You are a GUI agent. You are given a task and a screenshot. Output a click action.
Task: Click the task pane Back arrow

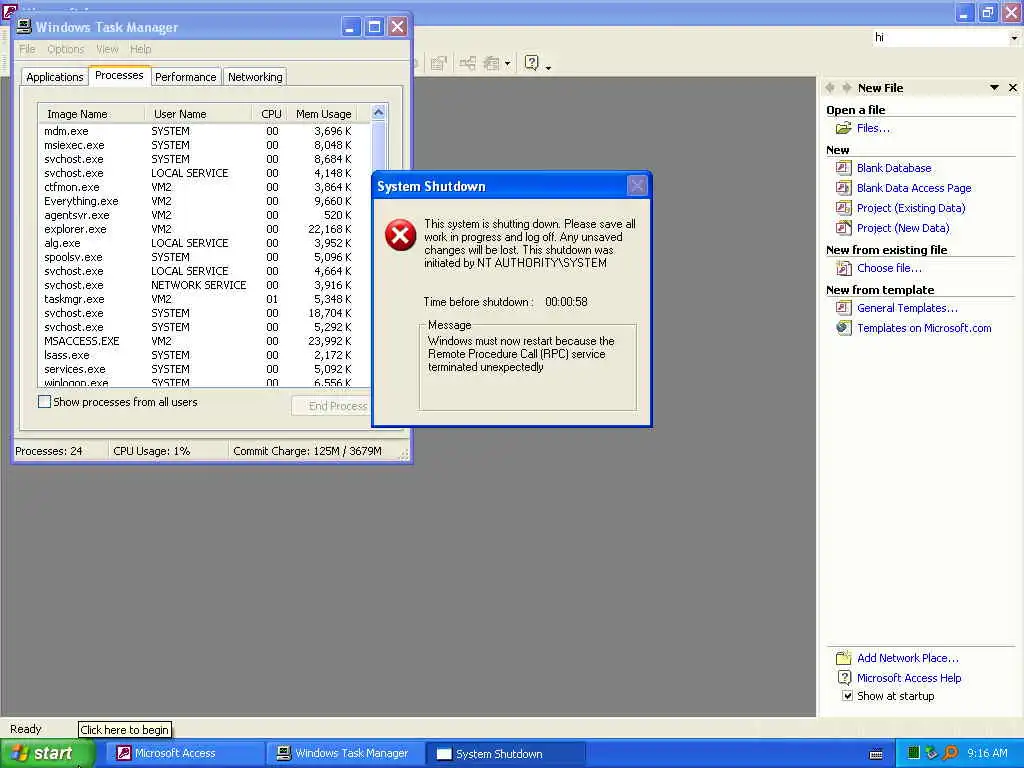pyautogui.click(x=830, y=88)
